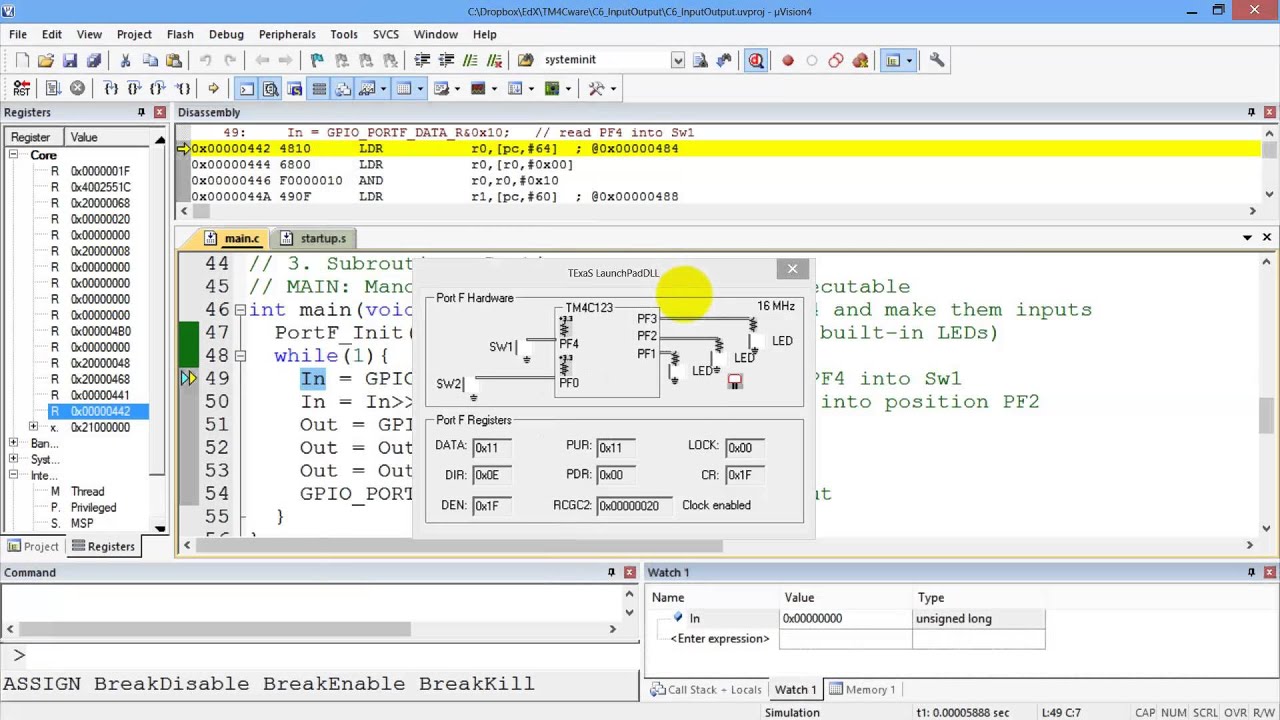Open the Window Layout dropdown arrow
Viewport: 1280px width, 720px height.
pos(908,61)
